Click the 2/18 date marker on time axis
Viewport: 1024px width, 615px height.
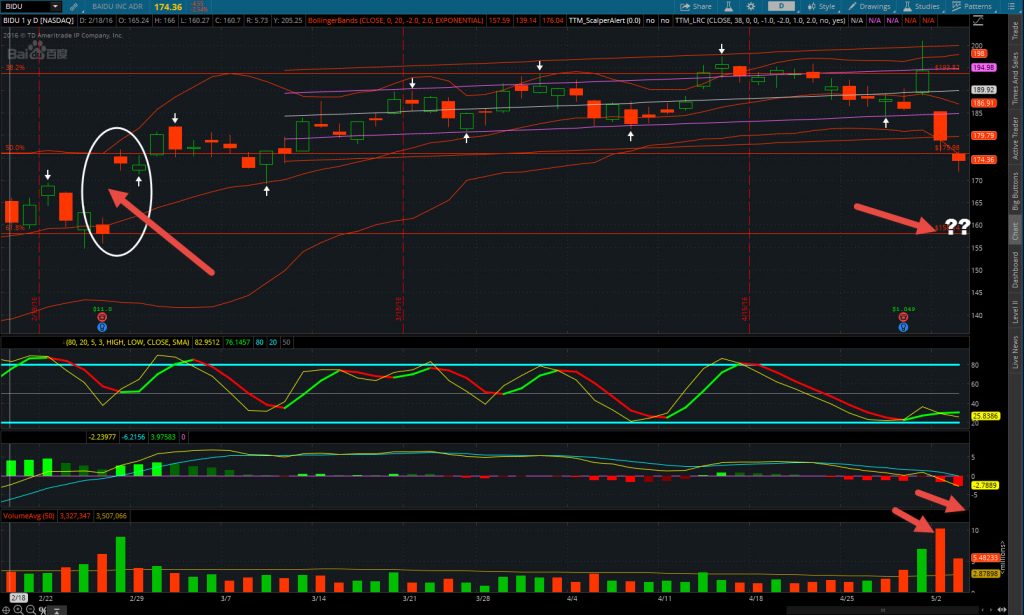pyautogui.click(x=18, y=598)
